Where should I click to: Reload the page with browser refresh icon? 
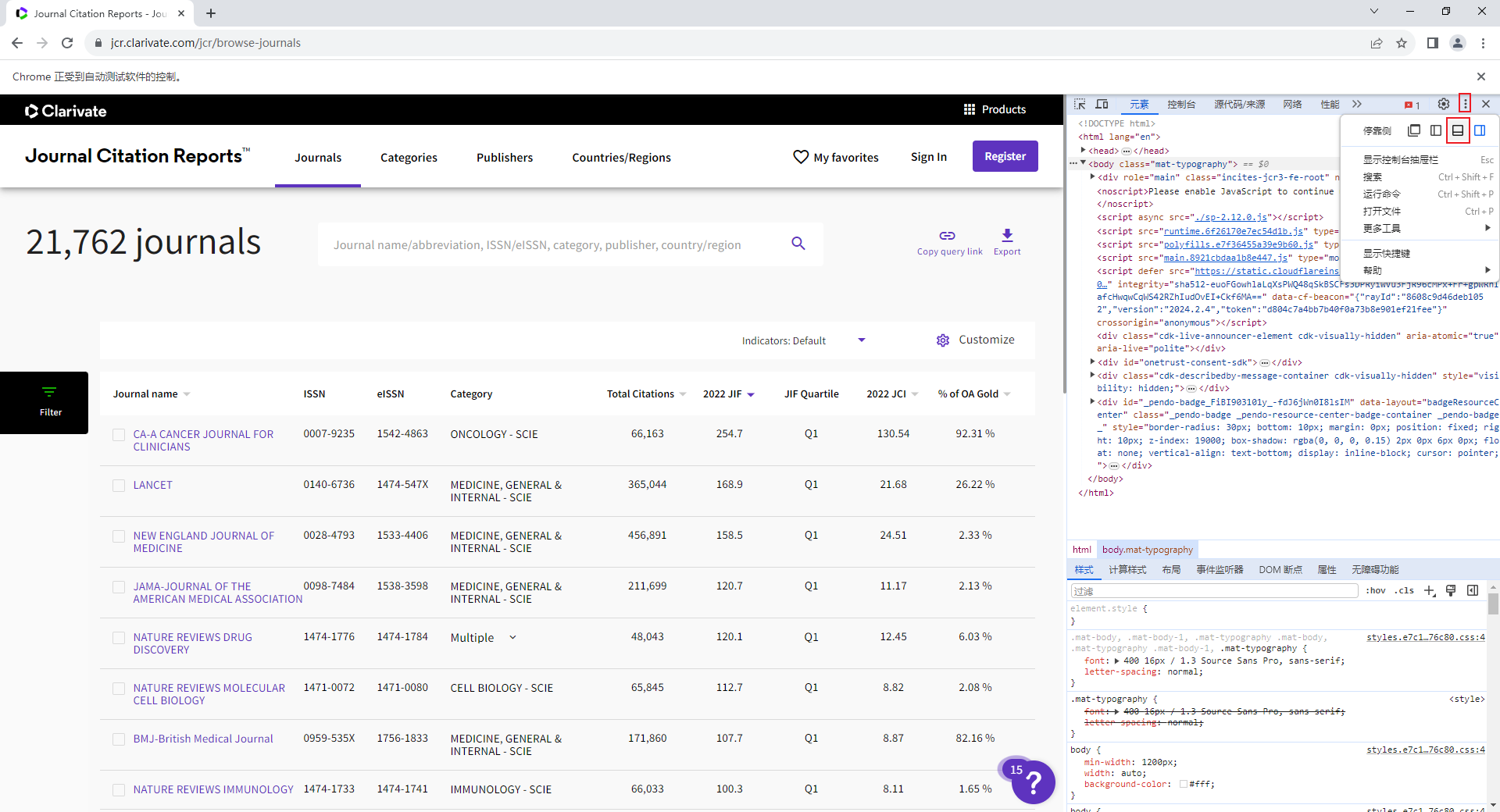pyautogui.click(x=67, y=43)
